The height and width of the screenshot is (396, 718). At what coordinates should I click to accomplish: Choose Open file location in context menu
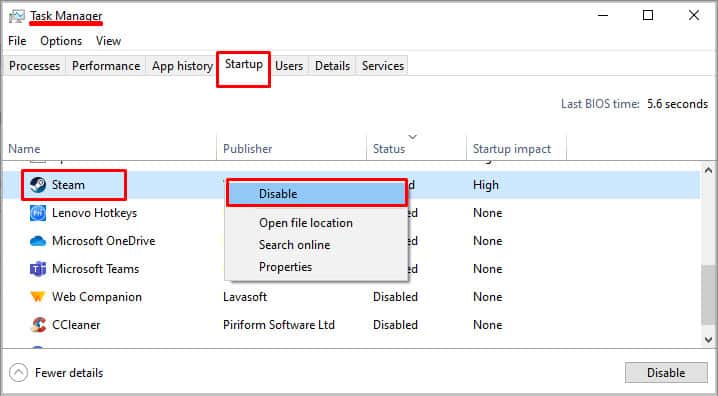[306, 223]
